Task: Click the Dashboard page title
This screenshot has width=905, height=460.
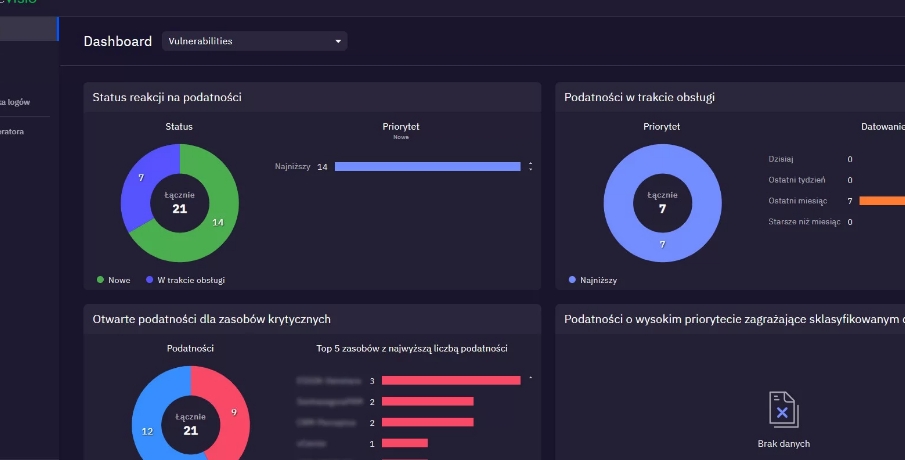Action: (117, 41)
